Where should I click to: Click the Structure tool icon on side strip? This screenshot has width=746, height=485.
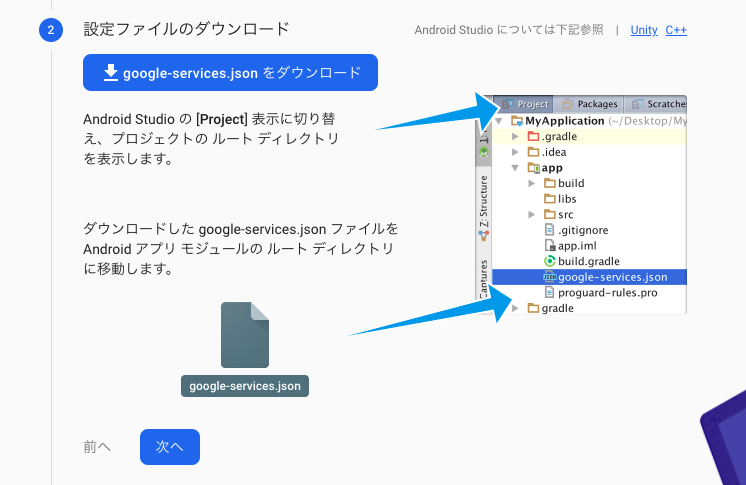(x=484, y=235)
